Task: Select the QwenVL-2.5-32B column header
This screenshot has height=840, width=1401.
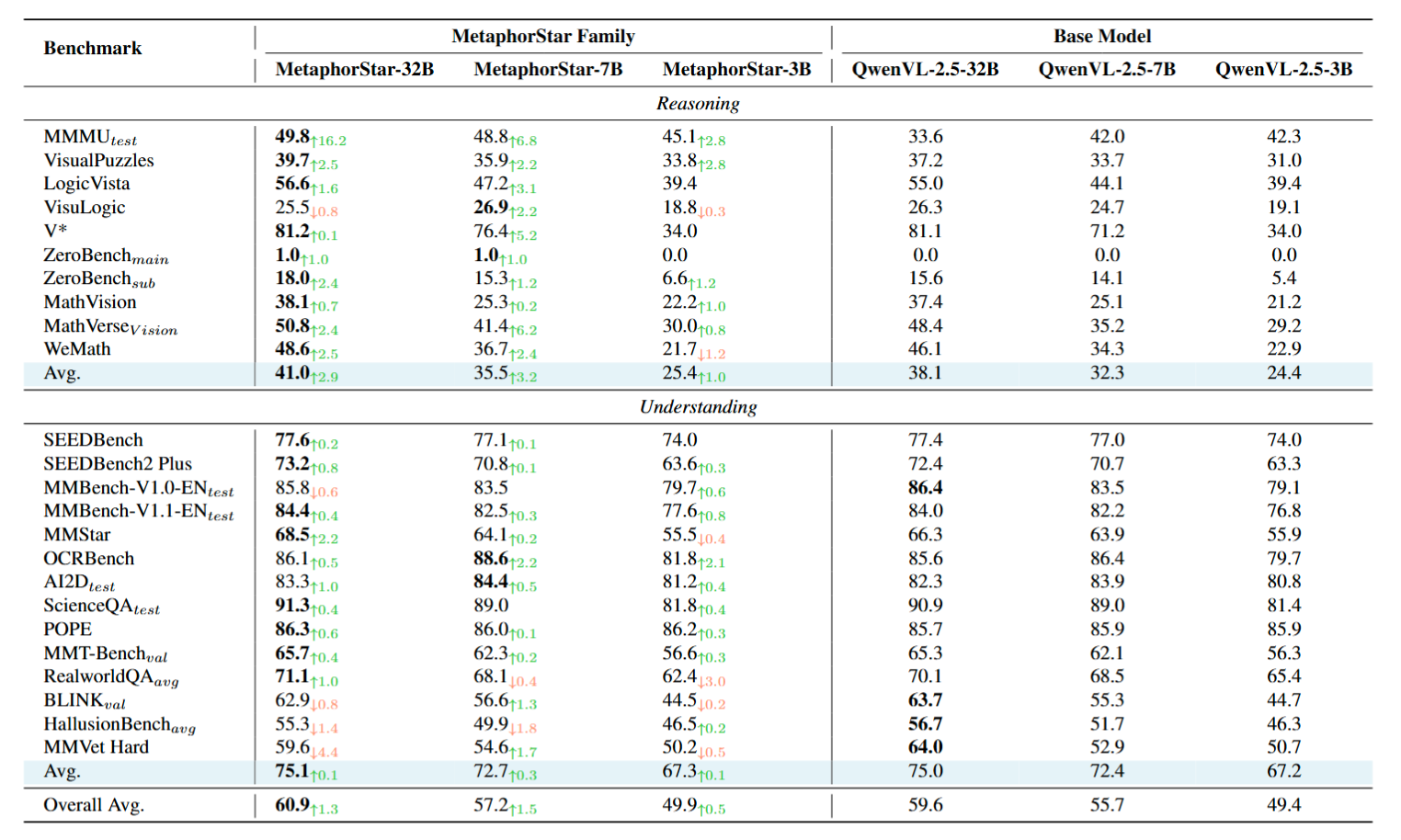Action: click(925, 70)
